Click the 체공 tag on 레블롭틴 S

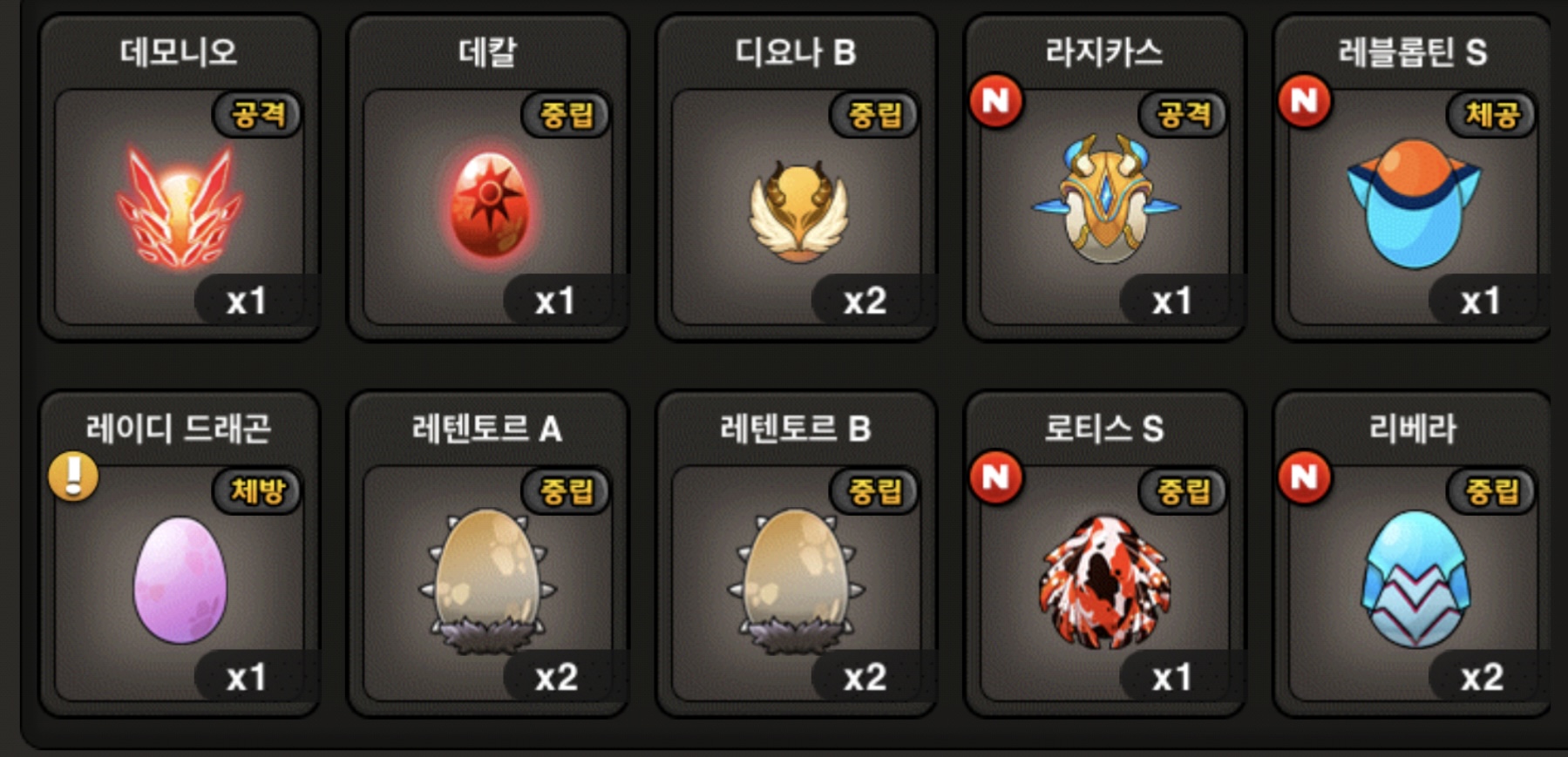(1492, 114)
